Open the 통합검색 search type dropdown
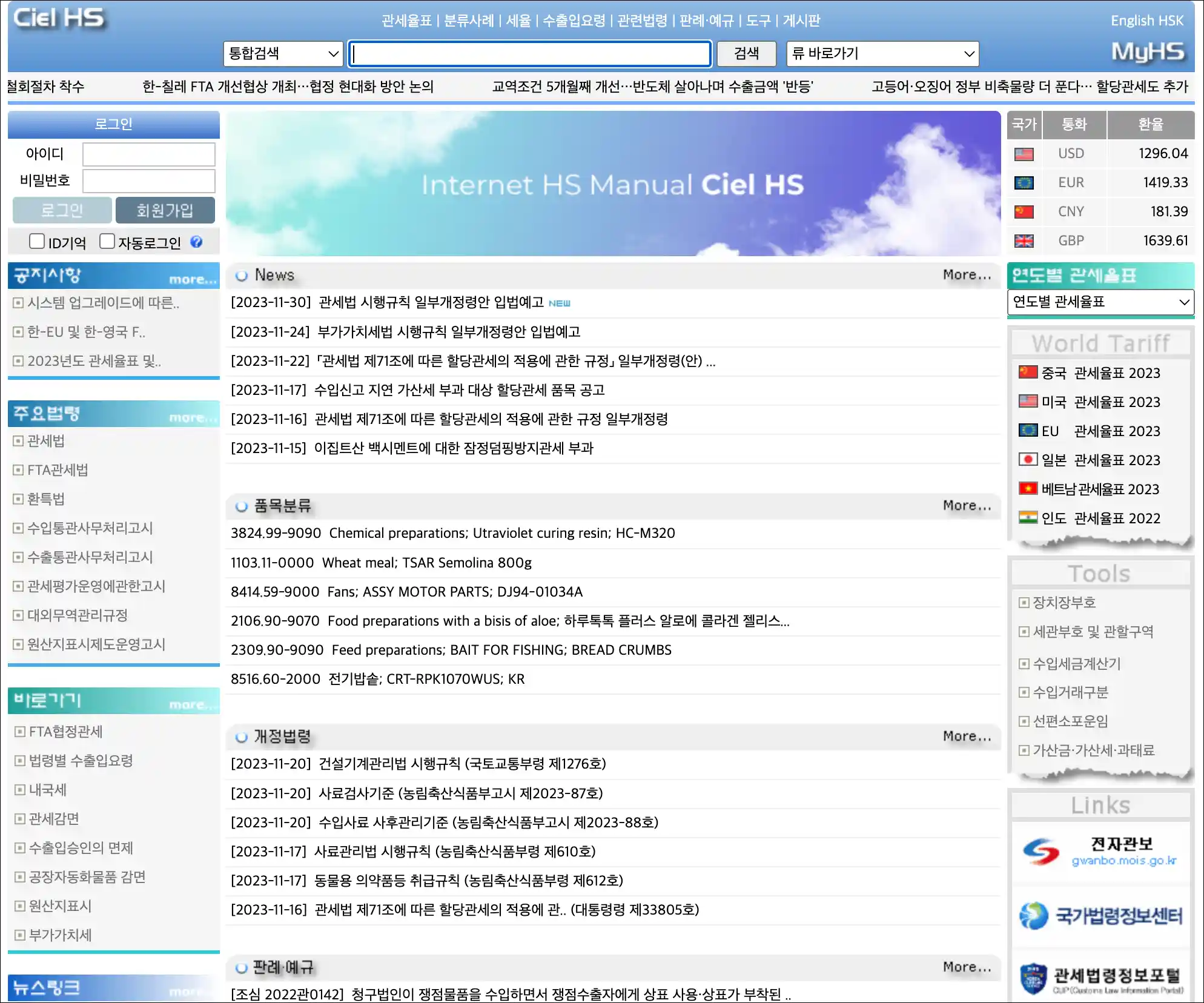 point(283,53)
